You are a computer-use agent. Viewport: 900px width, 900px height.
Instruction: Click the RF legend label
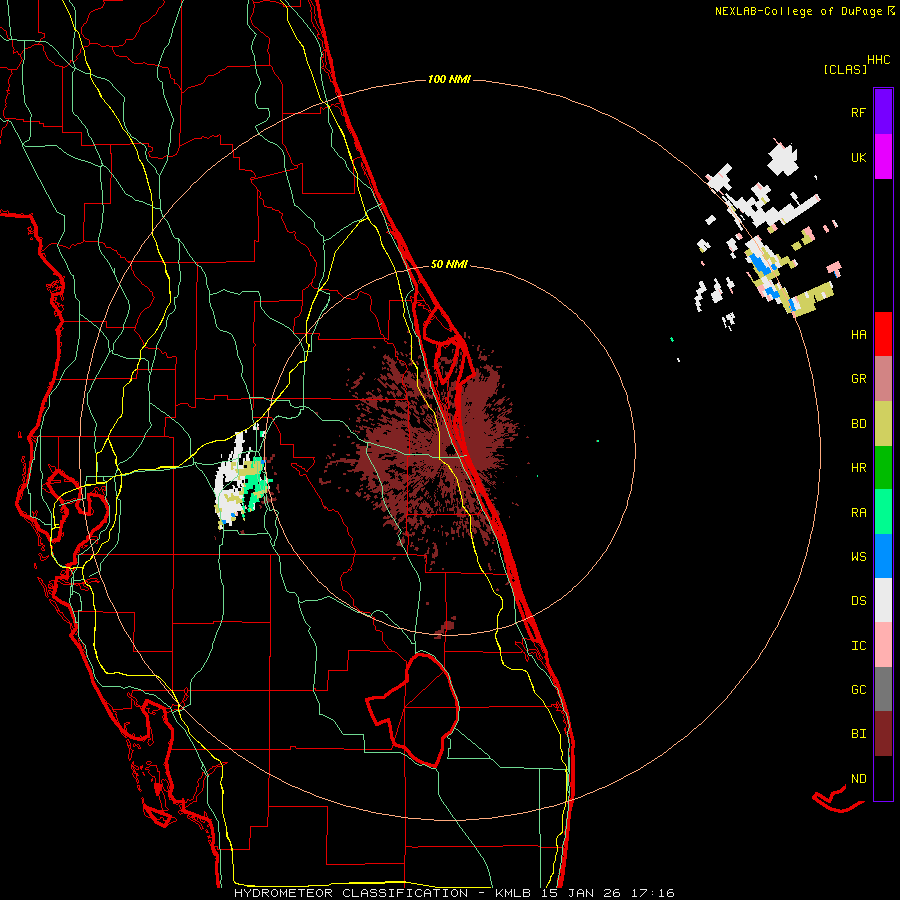click(858, 112)
